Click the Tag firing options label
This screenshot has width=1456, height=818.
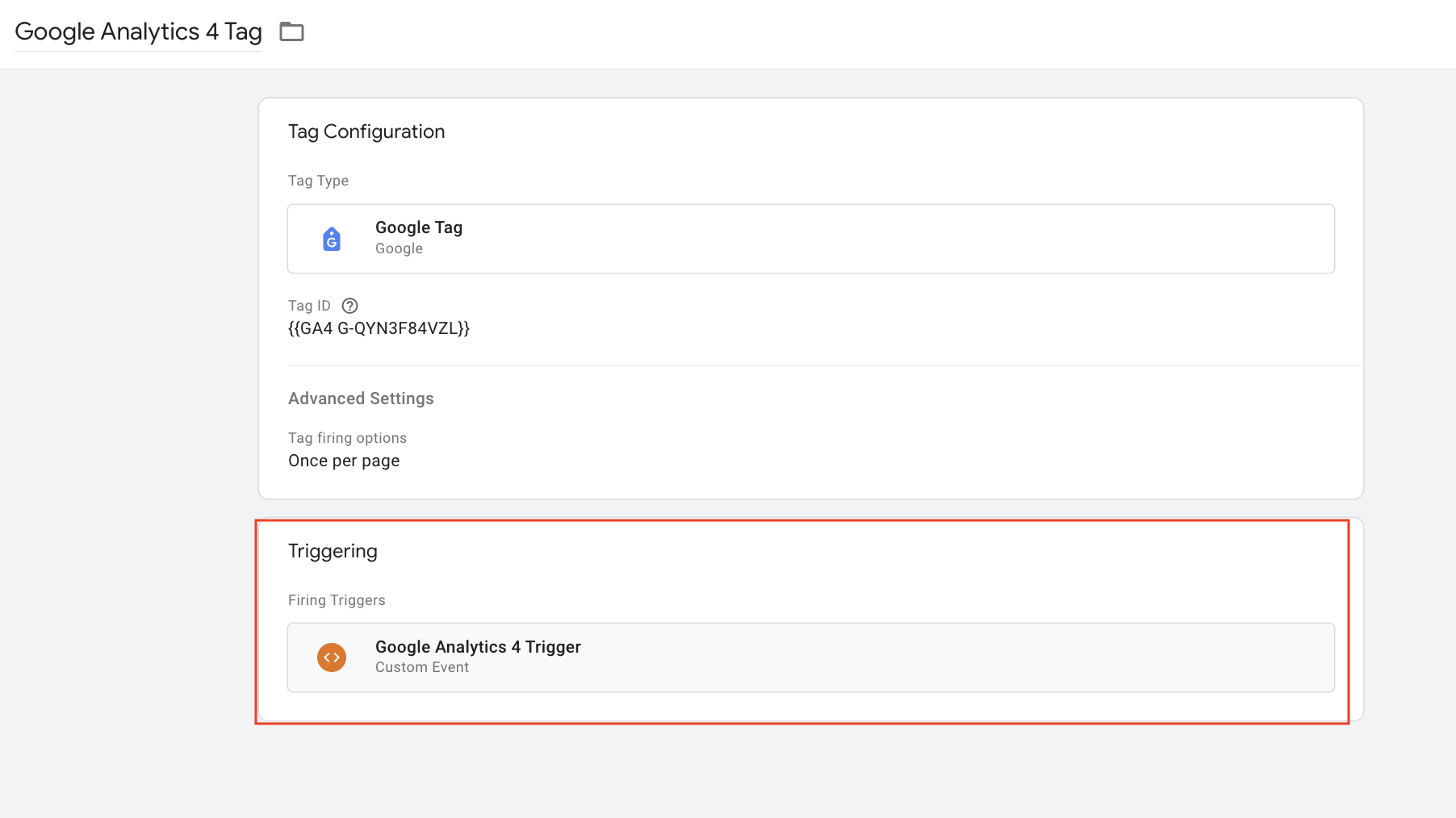(x=347, y=438)
